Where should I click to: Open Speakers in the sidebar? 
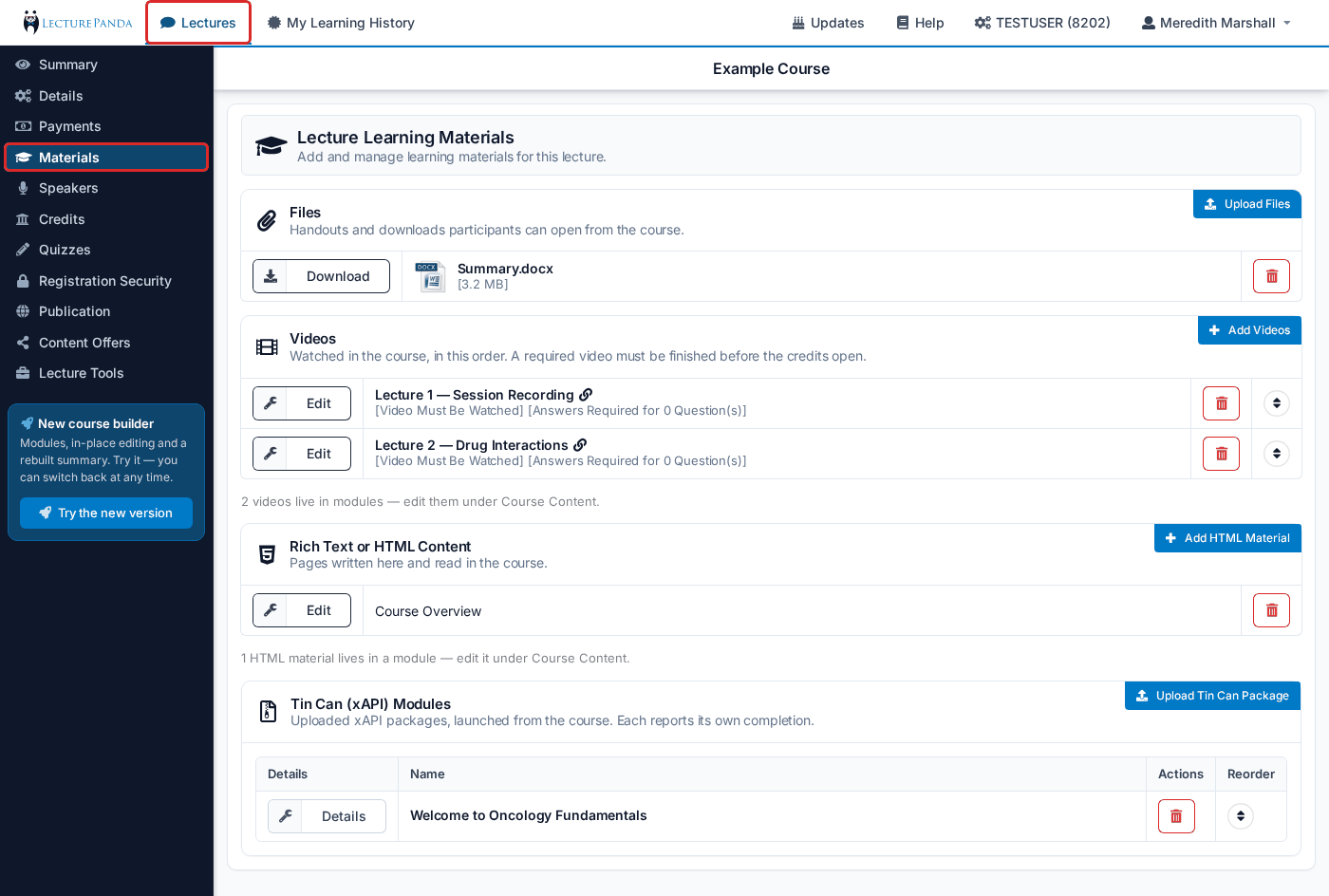tap(106, 188)
